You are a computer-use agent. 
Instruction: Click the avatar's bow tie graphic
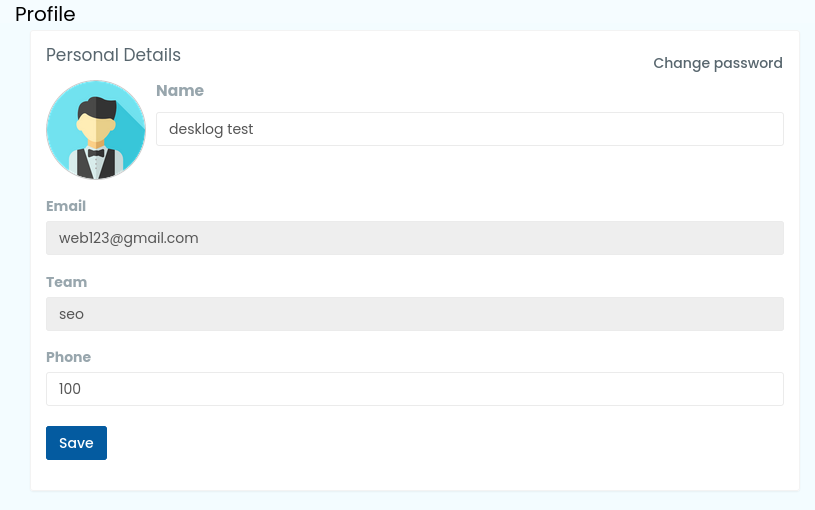coord(96,153)
